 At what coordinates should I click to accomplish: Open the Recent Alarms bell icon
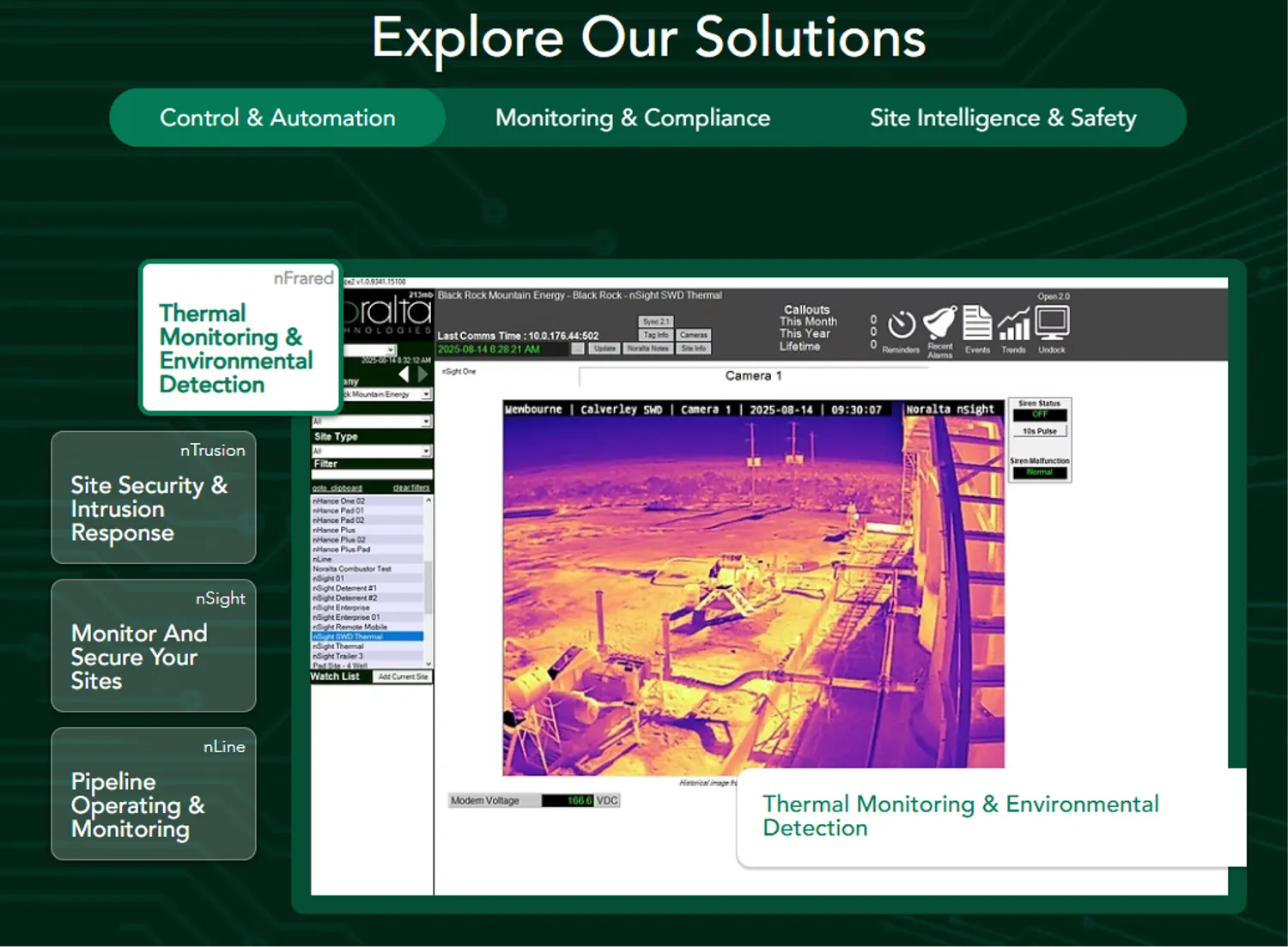click(x=939, y=324)
